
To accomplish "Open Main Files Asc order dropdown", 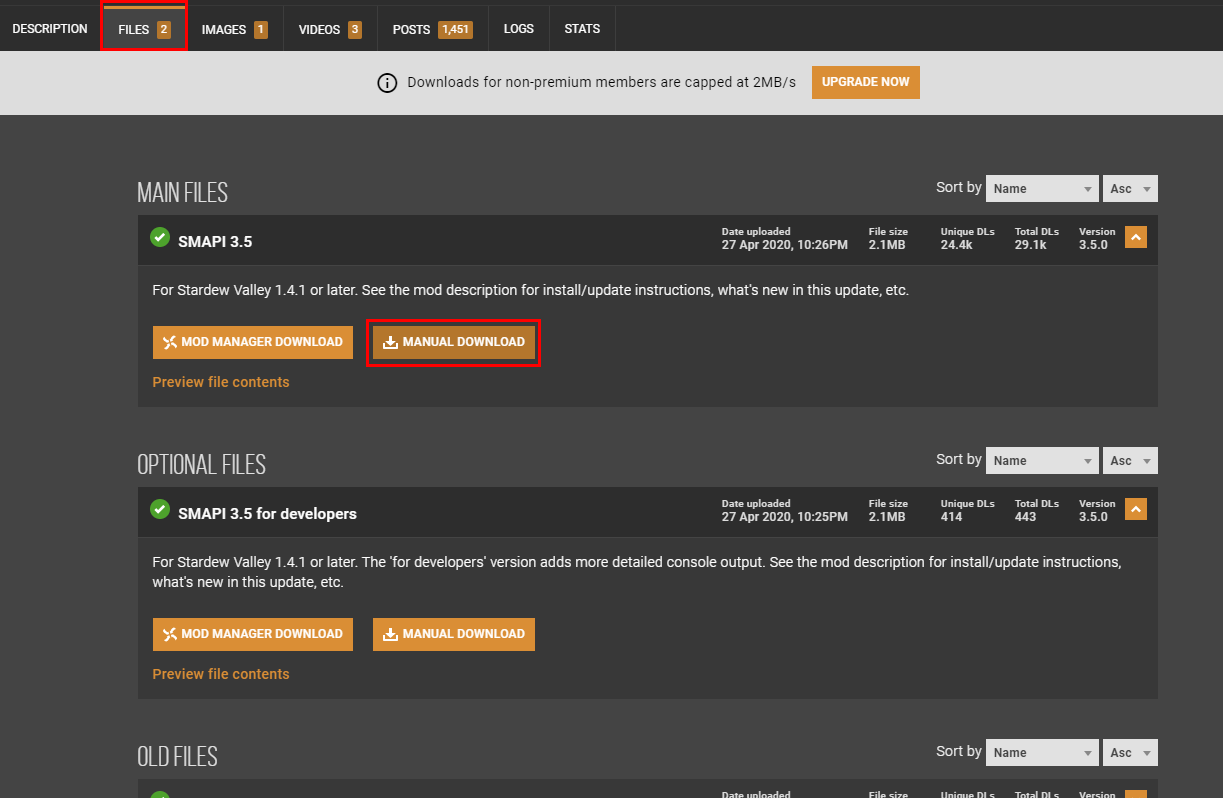I will 1130,188.
